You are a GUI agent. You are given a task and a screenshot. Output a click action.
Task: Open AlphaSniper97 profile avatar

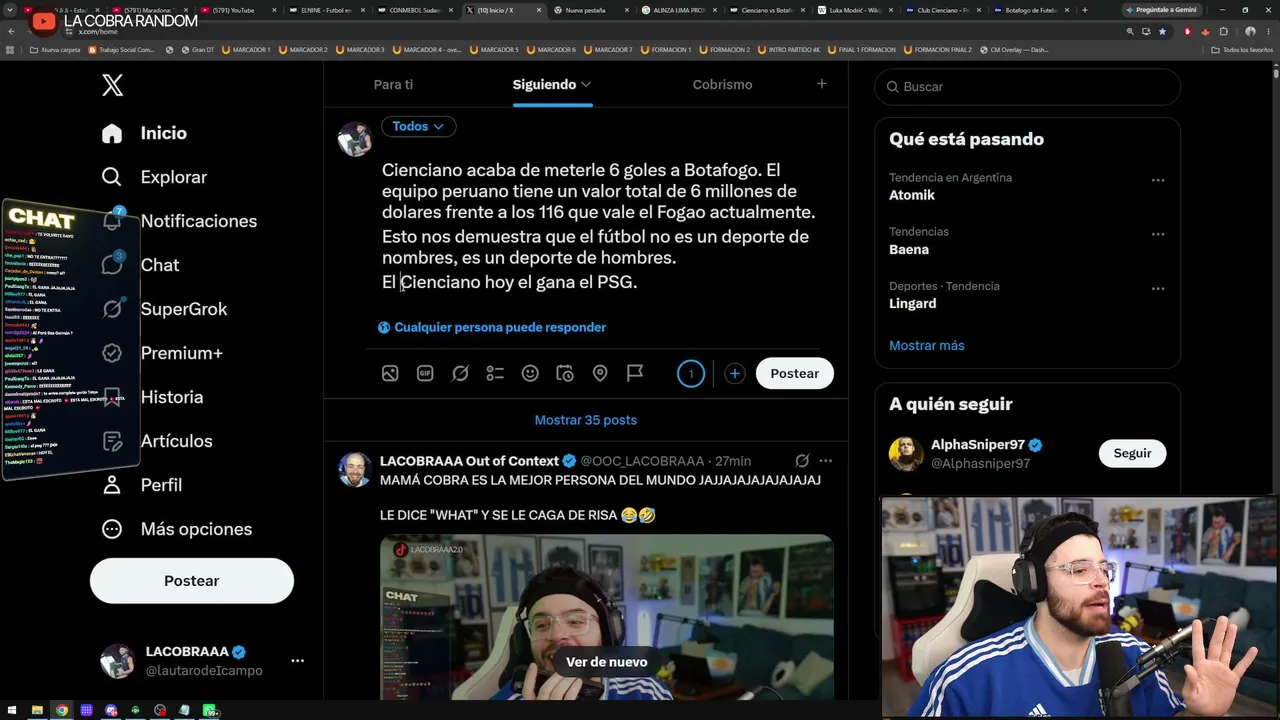pos(906,453)
